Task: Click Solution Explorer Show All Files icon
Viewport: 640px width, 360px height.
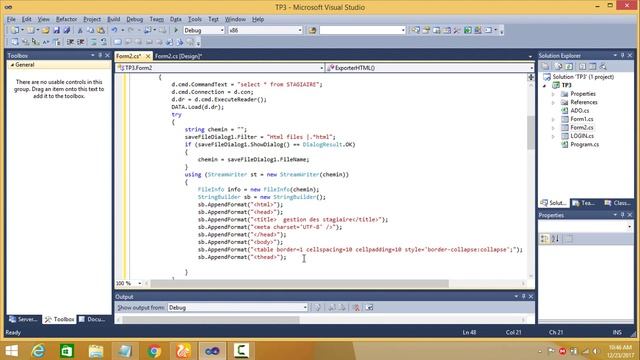Action: (x=558, y=67)
